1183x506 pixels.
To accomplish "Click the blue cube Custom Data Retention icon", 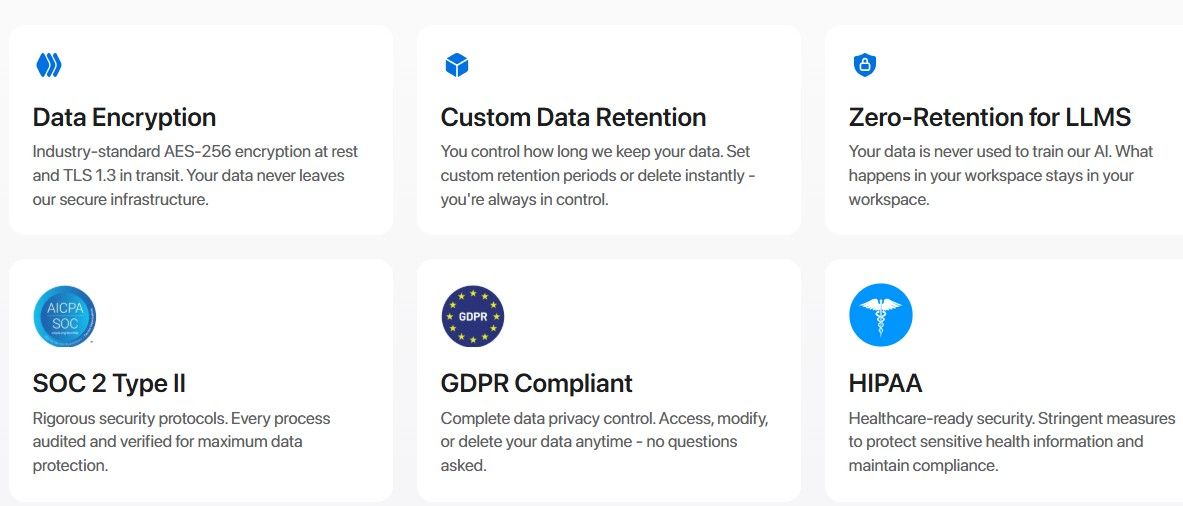I will [x=457, y=66].
